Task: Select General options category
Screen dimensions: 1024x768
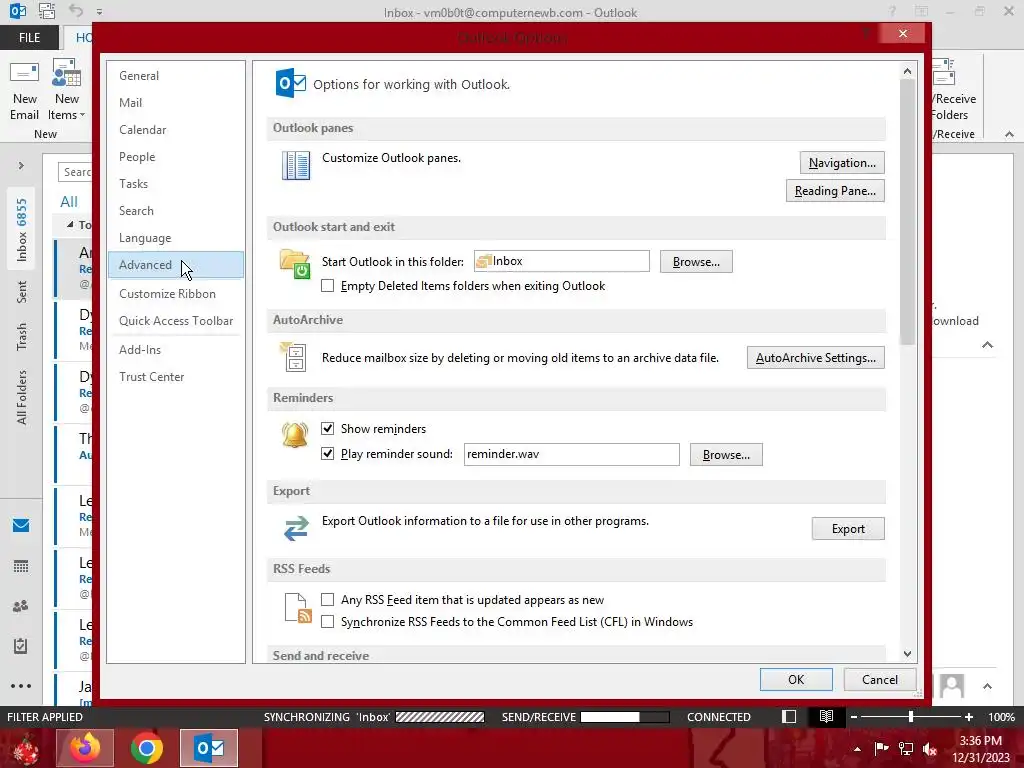Action: tap(176, 76)
